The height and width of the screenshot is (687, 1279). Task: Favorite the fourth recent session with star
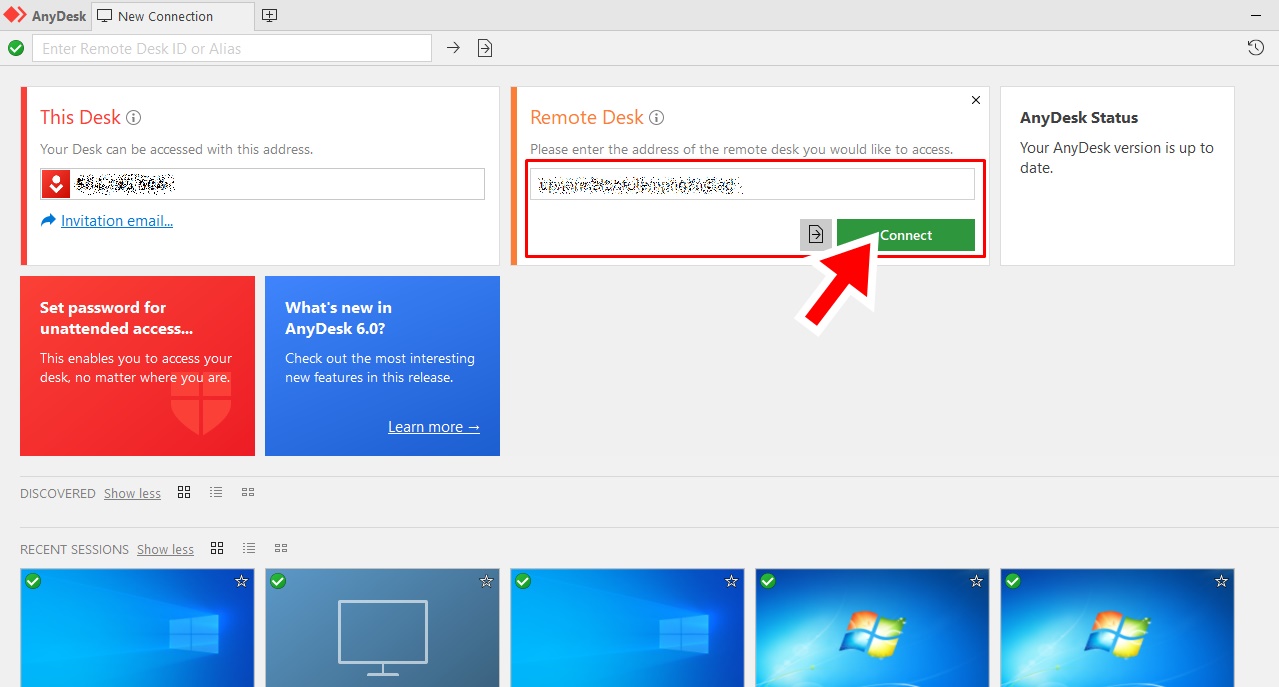pyautogui.click(x=976, y=581)
